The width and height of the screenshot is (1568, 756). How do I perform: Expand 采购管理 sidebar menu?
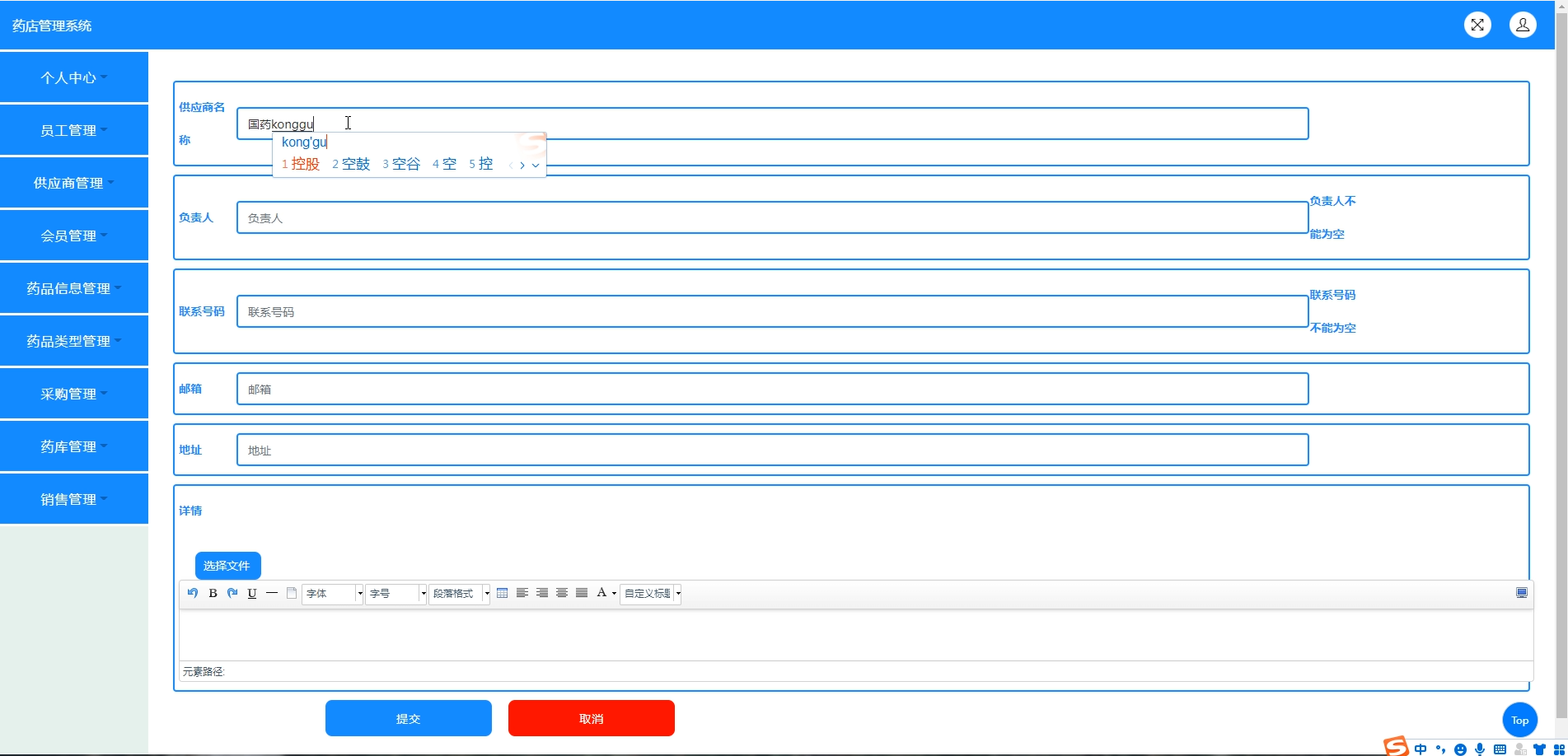74,394
